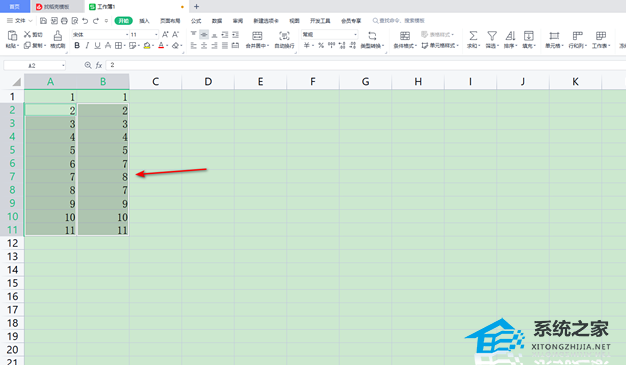Open the number format dropdown

(x=355, y=35)
